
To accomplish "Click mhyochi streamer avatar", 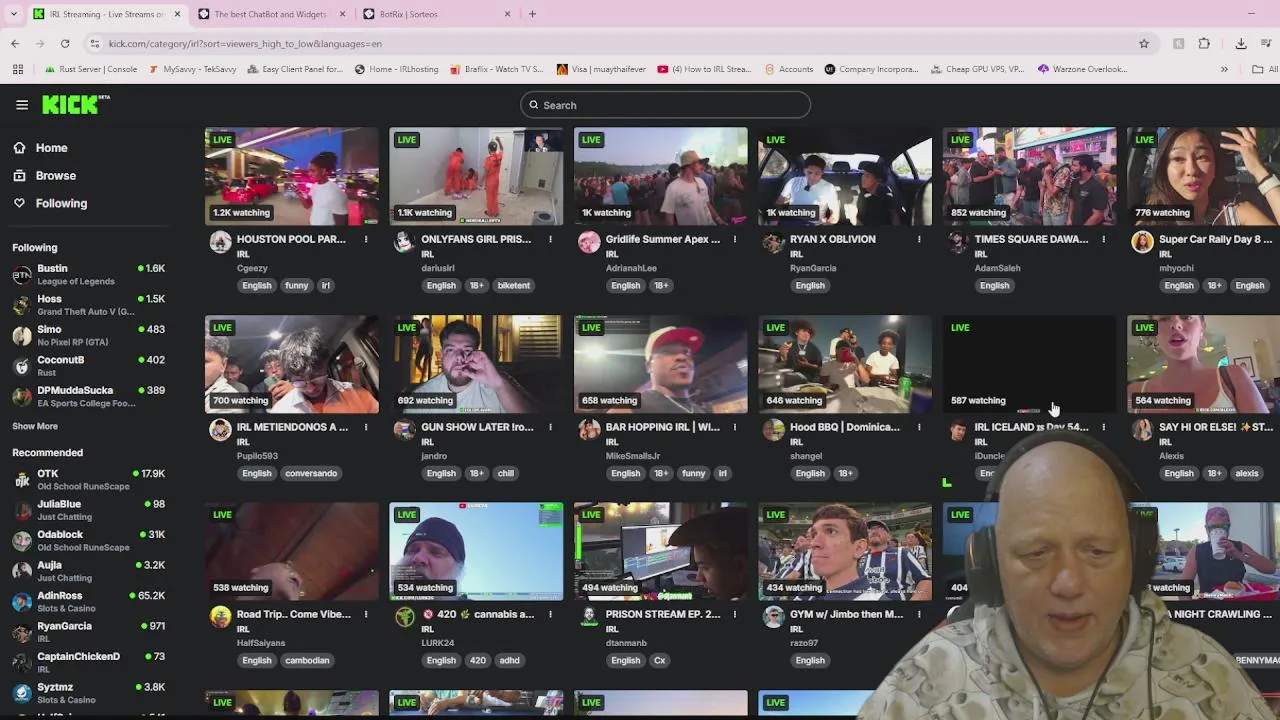I will [1142, 242].
